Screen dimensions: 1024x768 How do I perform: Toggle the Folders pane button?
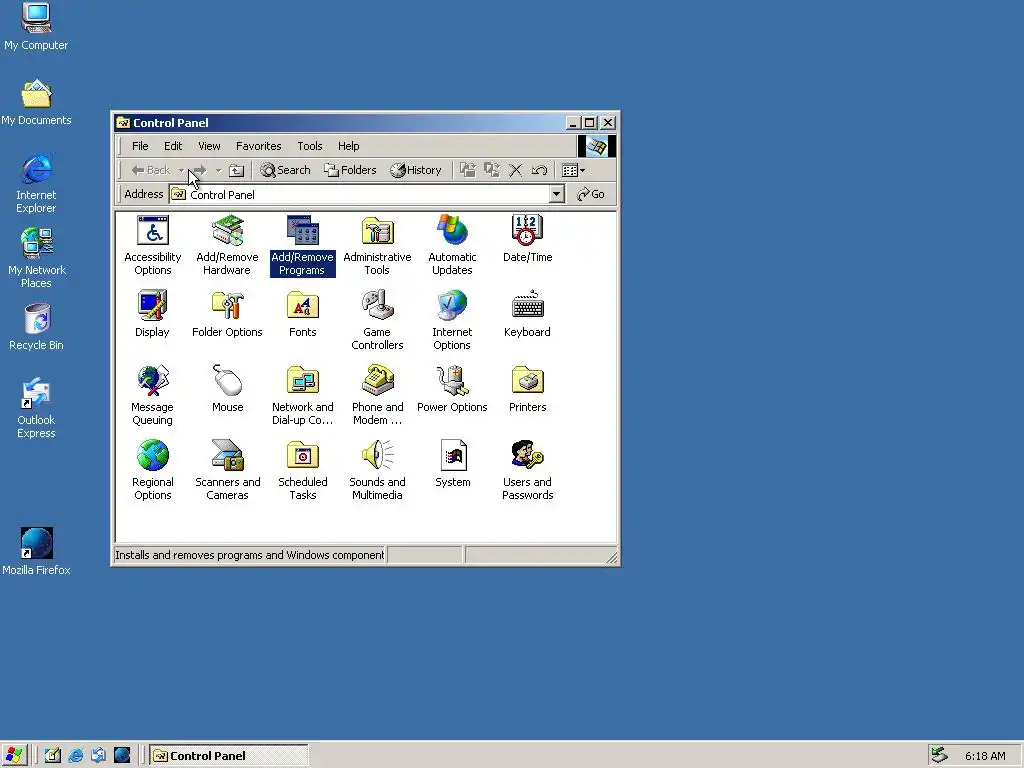[351, 170]
